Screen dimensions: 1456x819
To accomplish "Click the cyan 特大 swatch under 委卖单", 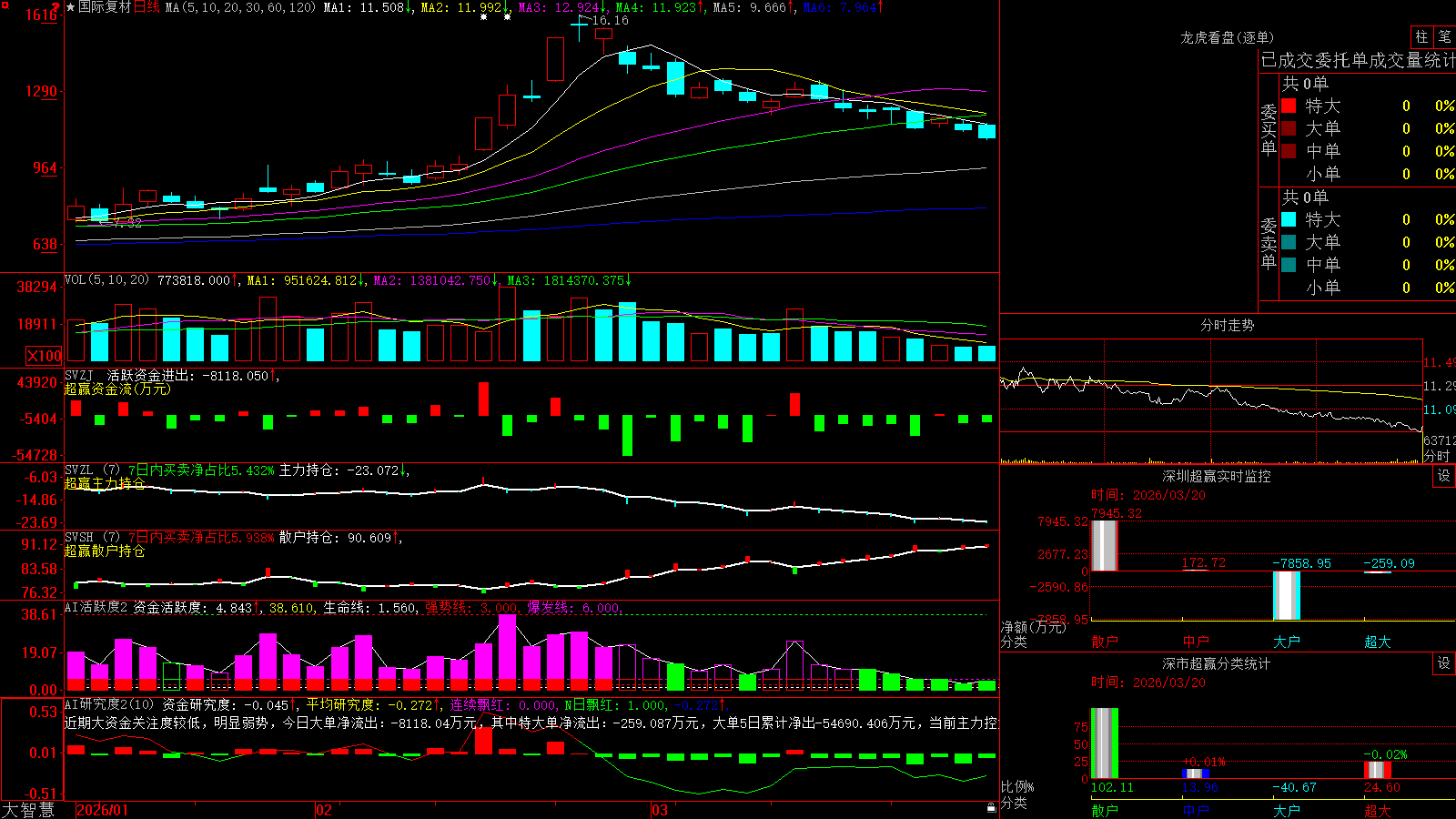I will [1289, 219].
